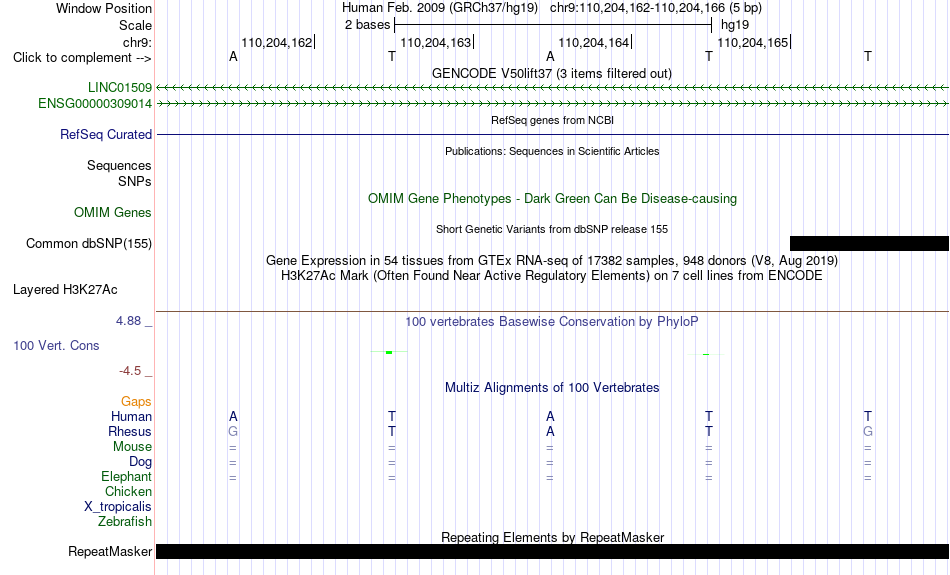Screen dimensions: 950x575
Task: Click the black RepeatMasker bar
Action: coord(553,551)
